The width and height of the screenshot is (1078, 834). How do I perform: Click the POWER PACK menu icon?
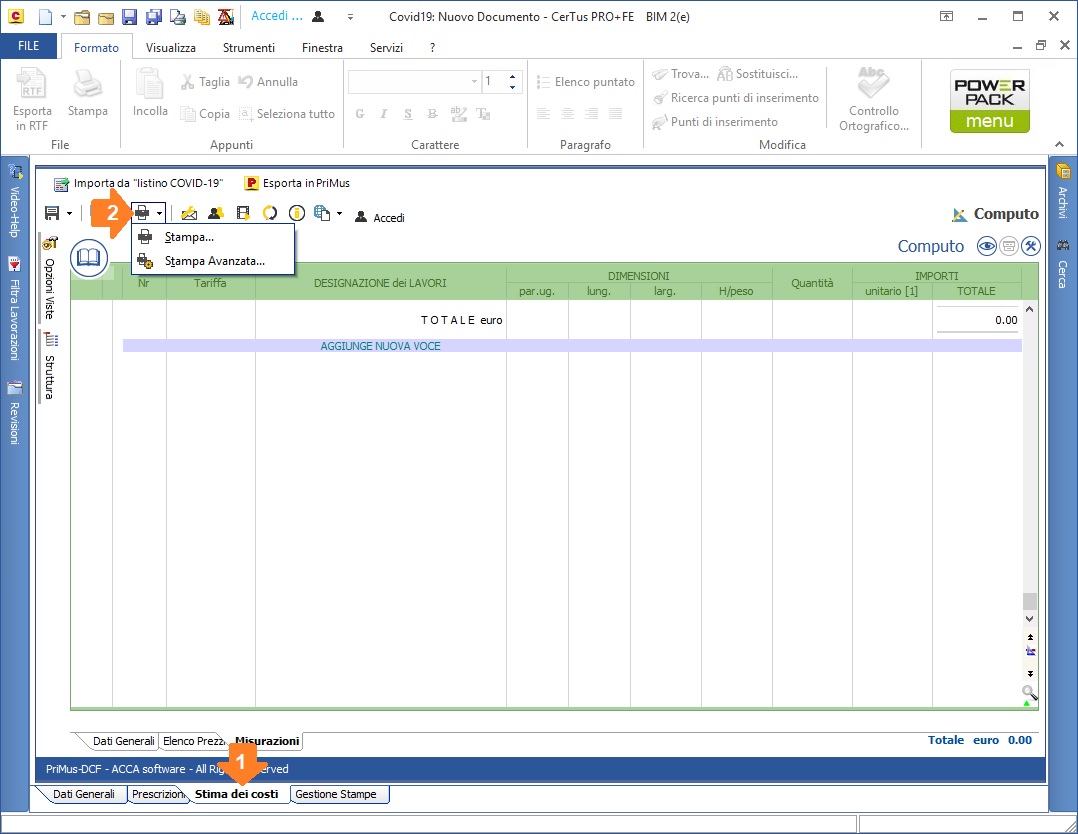989,101
